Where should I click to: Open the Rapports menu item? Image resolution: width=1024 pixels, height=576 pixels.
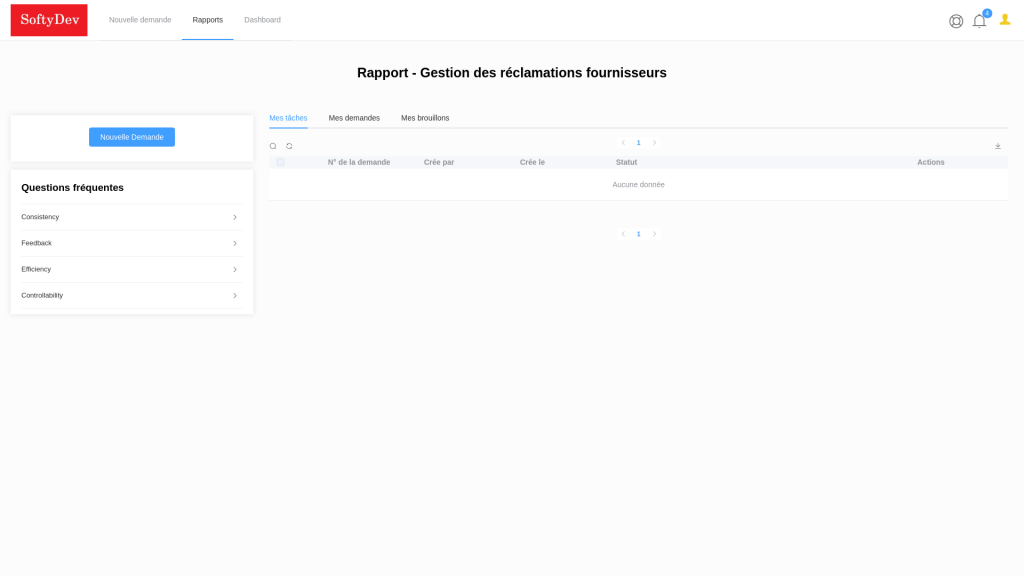coord(208,20)
